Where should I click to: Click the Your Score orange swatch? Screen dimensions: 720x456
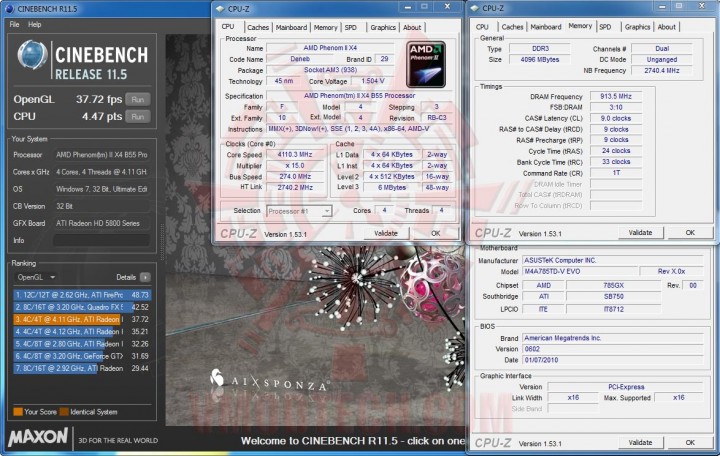coord(18,411)
